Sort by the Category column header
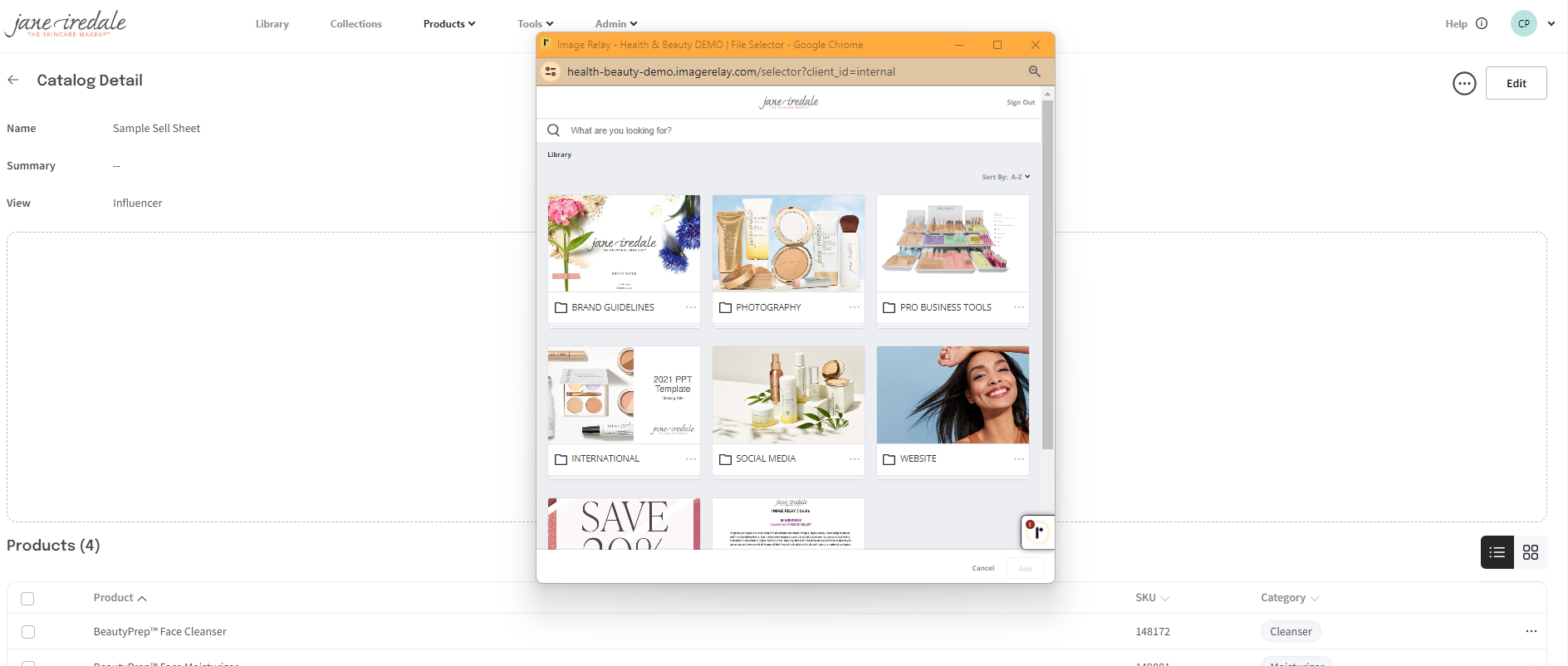Viewport: 1568px width, 666px height. click(1290, 597)
